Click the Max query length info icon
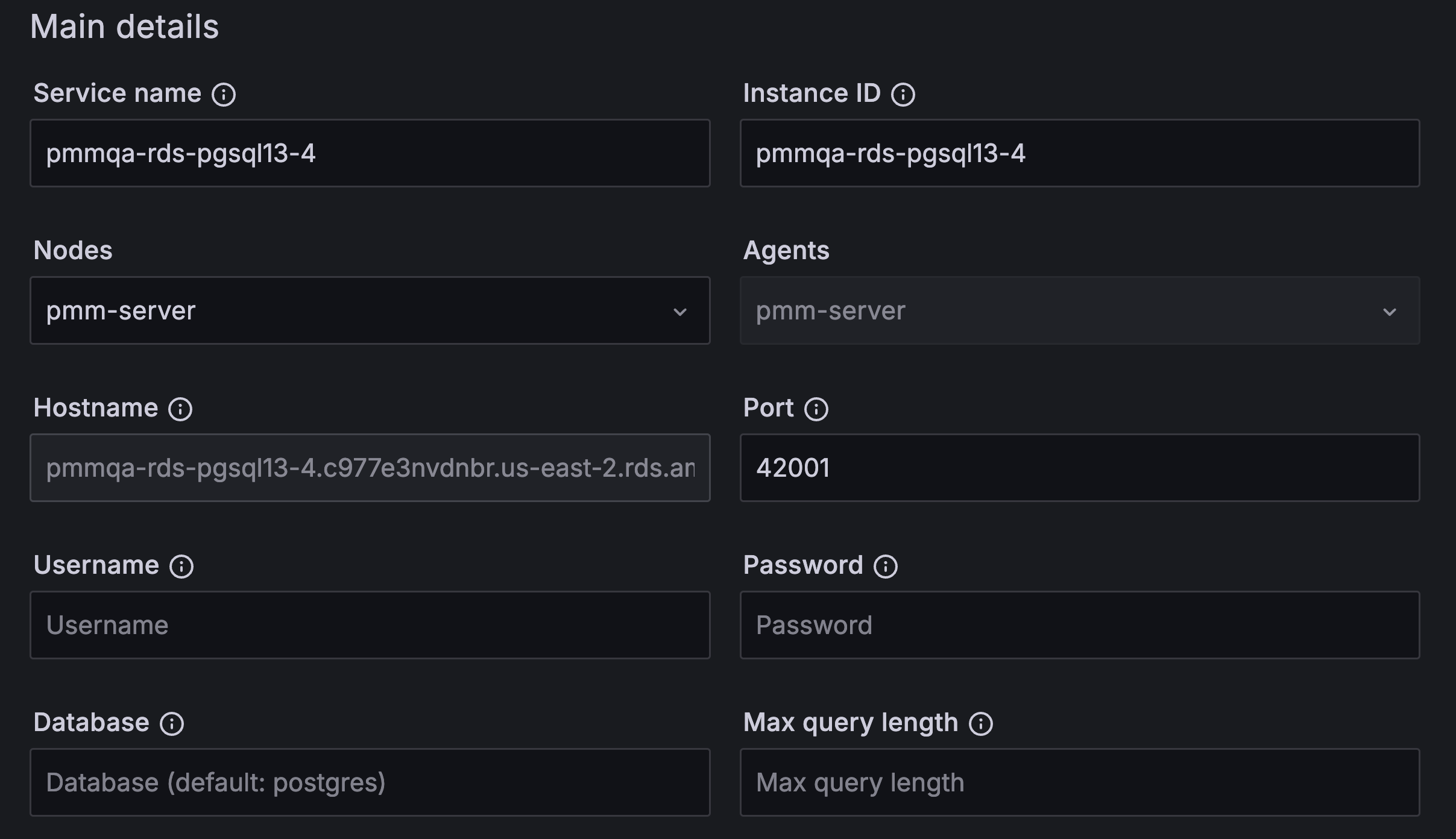Screen dimensions: 1456x839 [x=981, y=724]
